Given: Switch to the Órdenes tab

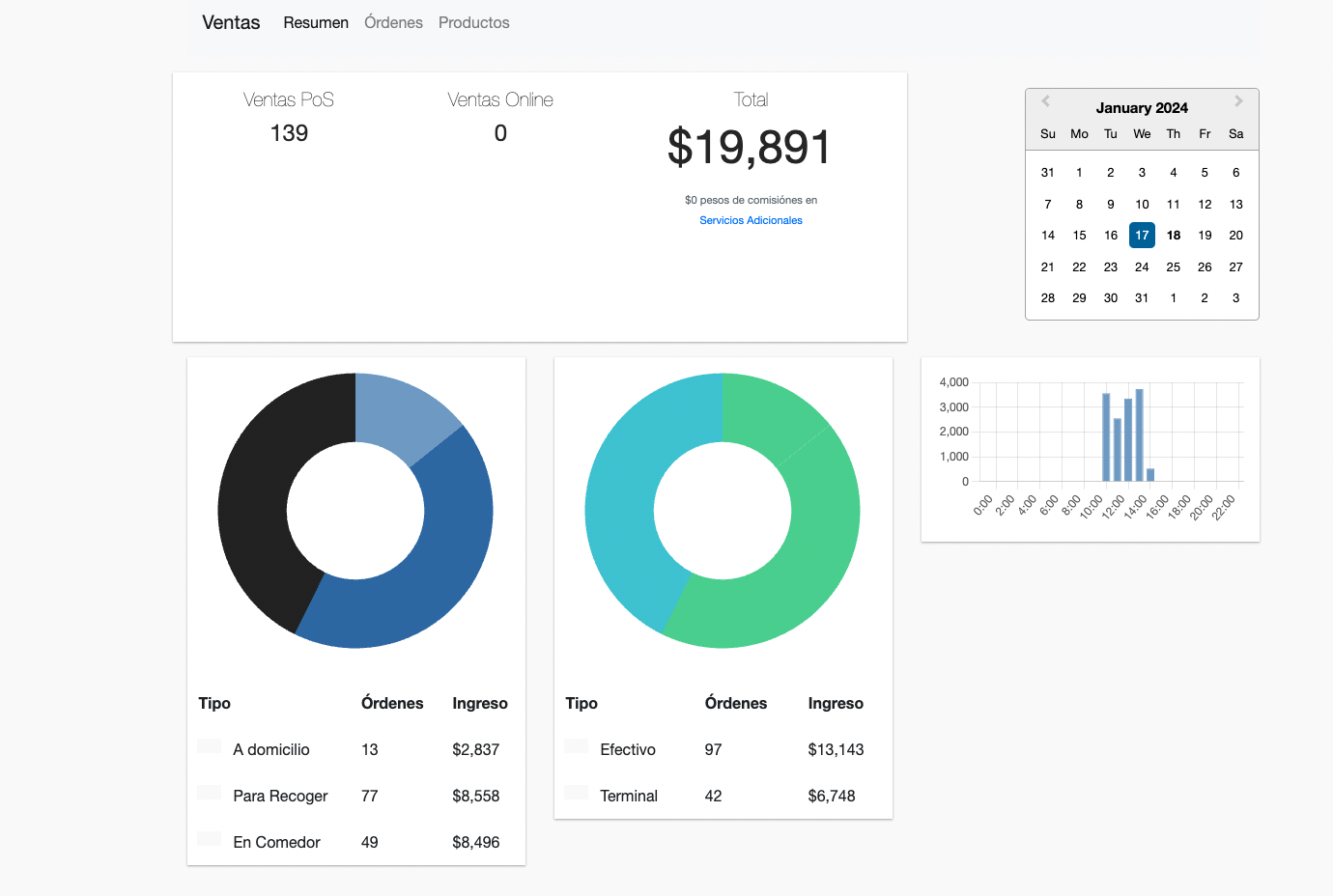Looking at the screenshot, I should (393, 22).
